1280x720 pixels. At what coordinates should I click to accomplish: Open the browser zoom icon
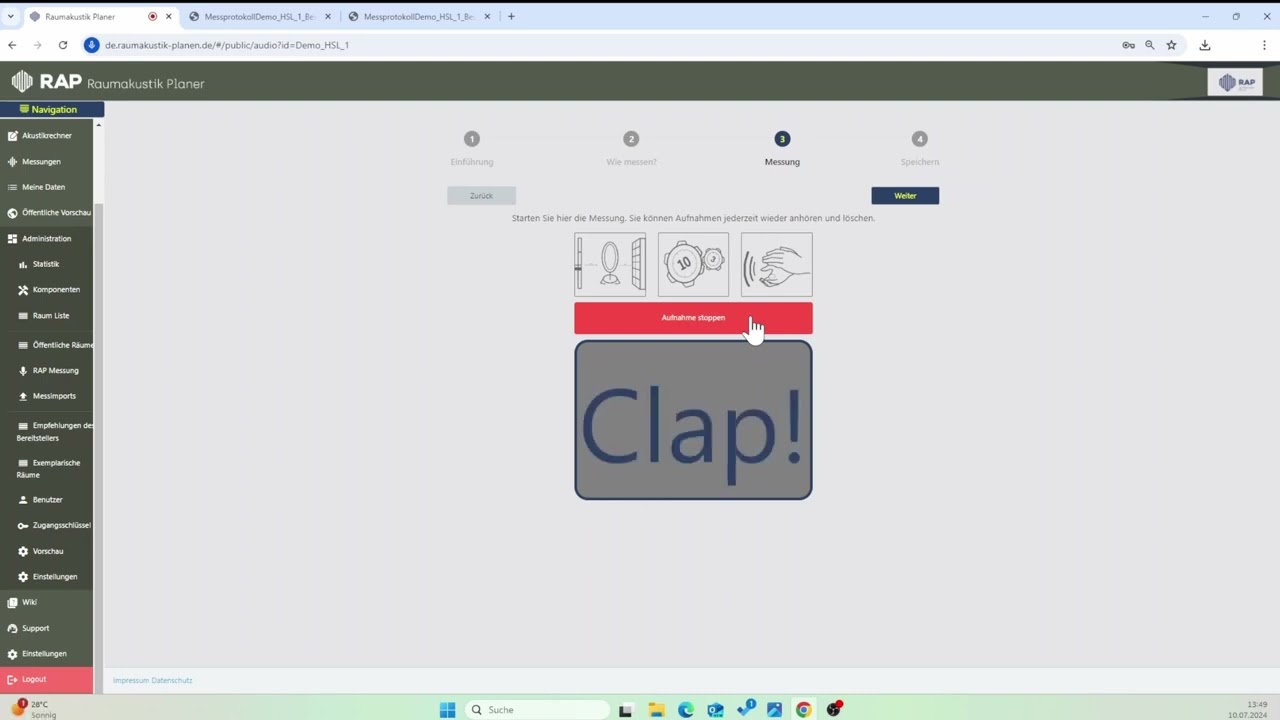(1150, 45)
